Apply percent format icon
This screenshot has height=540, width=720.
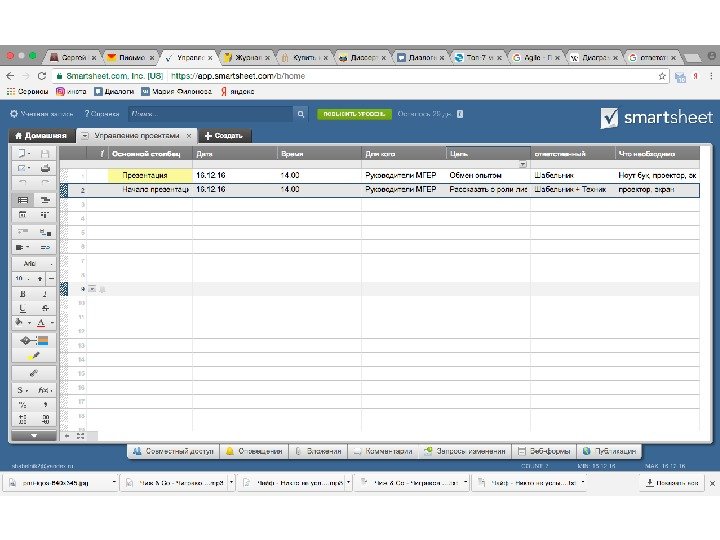[x=22, y=405]
